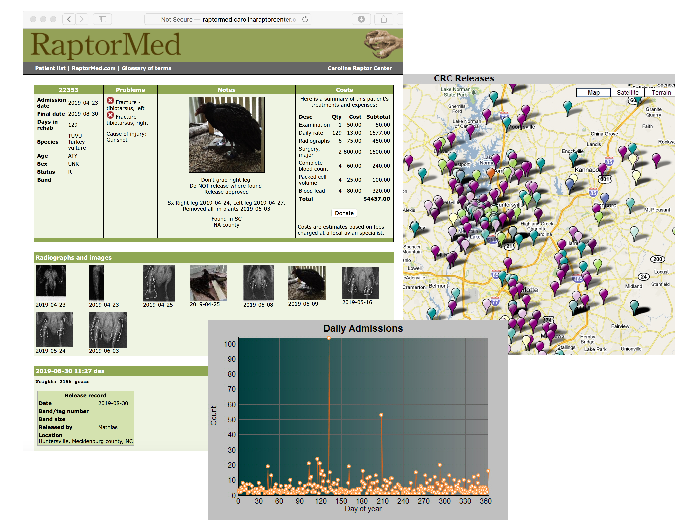Click the highest peak point in Daily Admissions

329,338
